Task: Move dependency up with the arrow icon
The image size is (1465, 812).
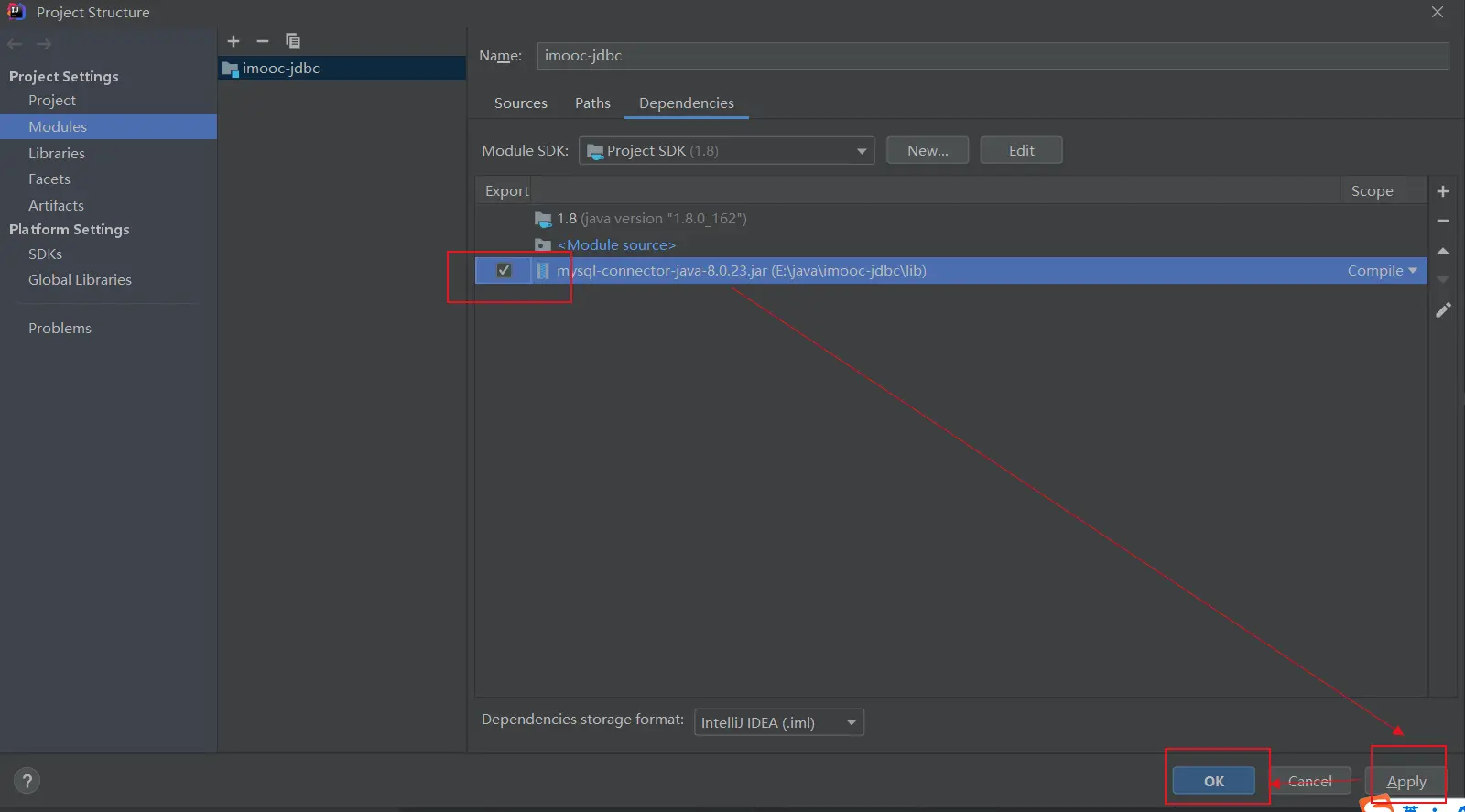Action: click(x=1443, y=251)
